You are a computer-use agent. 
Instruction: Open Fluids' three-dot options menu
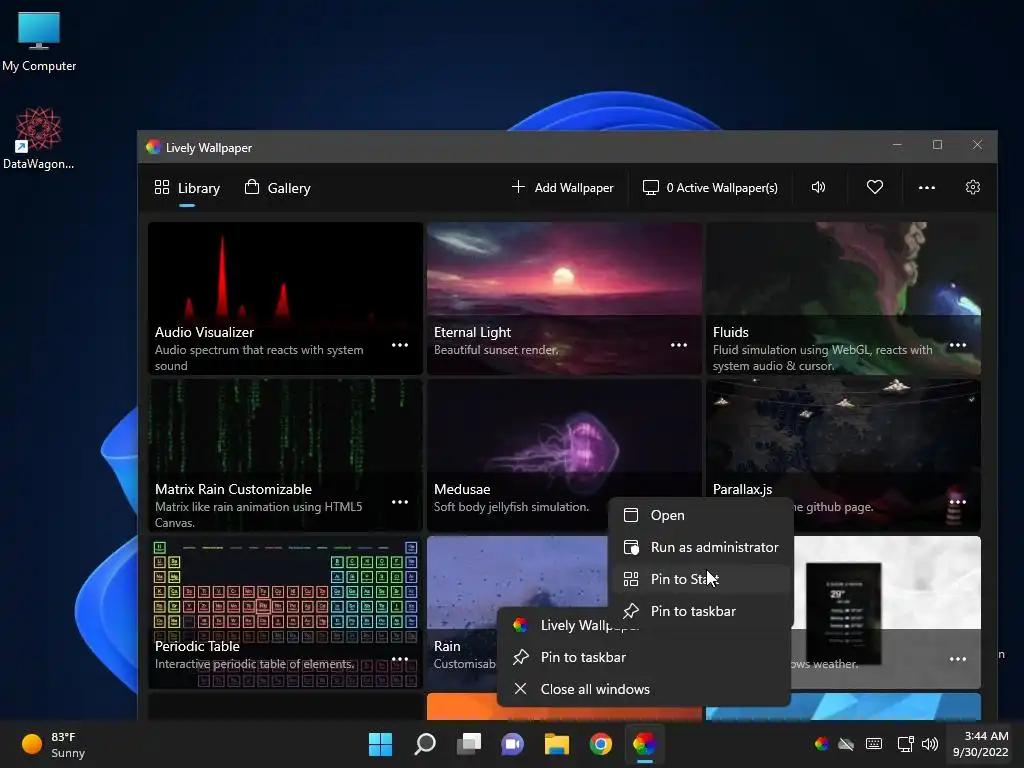(x=957, y=345)
